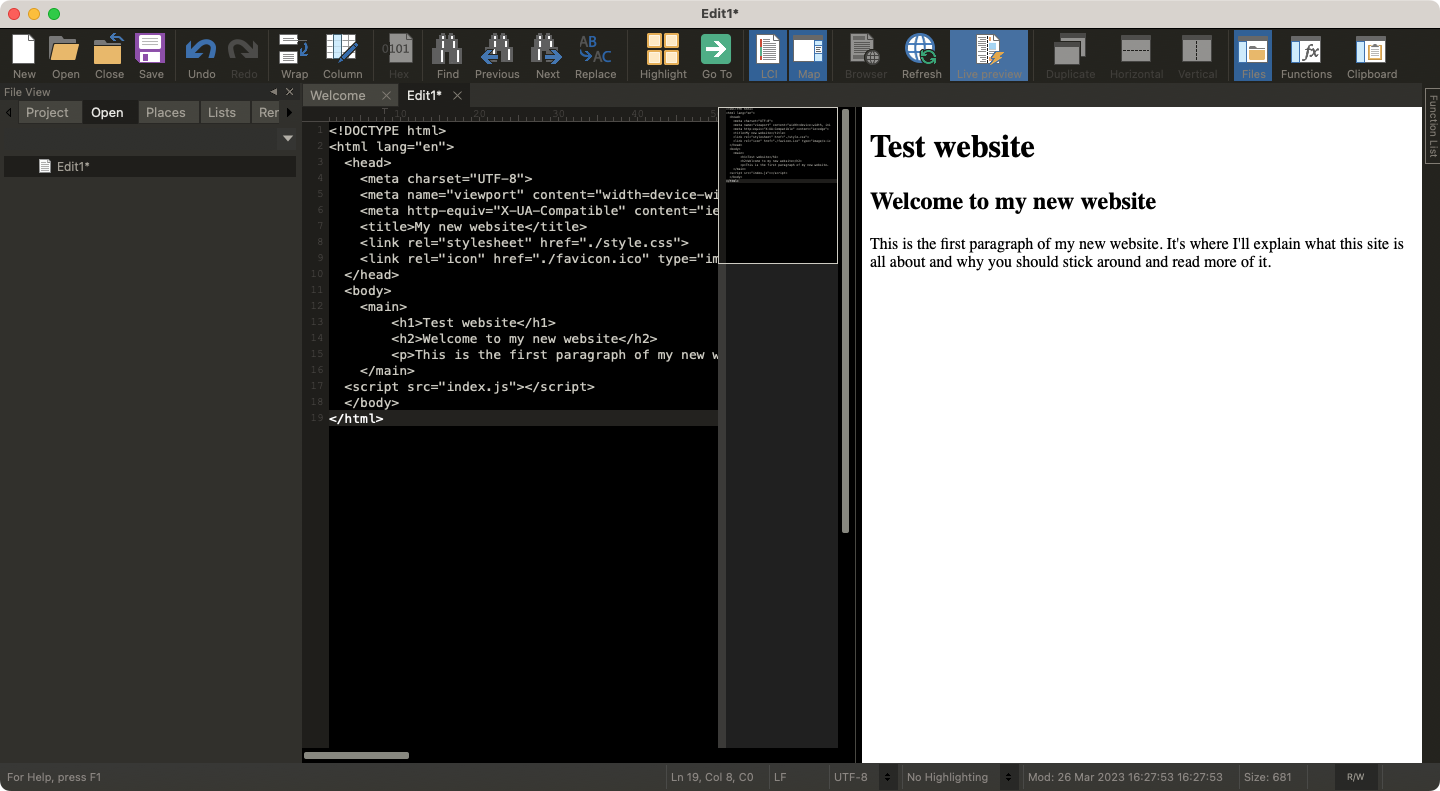This screenshot has width=1440, height=791.
Task: Click the document map thumbnail
Action: (778, 186)
